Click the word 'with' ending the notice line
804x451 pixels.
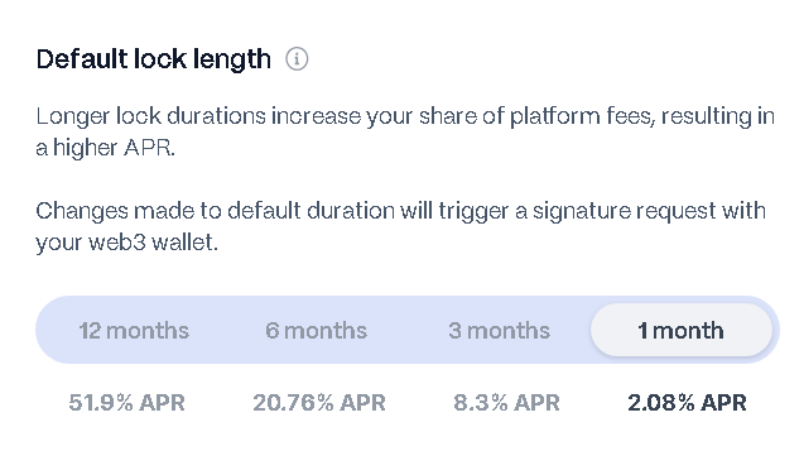[x=748, y=213]
